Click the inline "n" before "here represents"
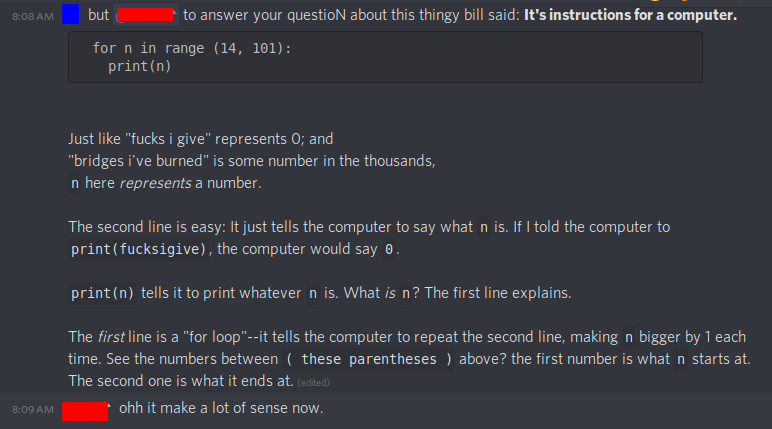The image size is (772, 429). 75,183
